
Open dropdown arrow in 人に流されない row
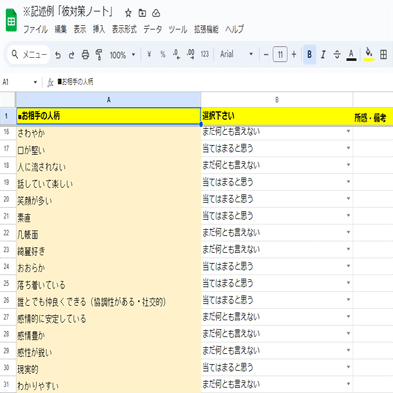click(x=348, y=165)
